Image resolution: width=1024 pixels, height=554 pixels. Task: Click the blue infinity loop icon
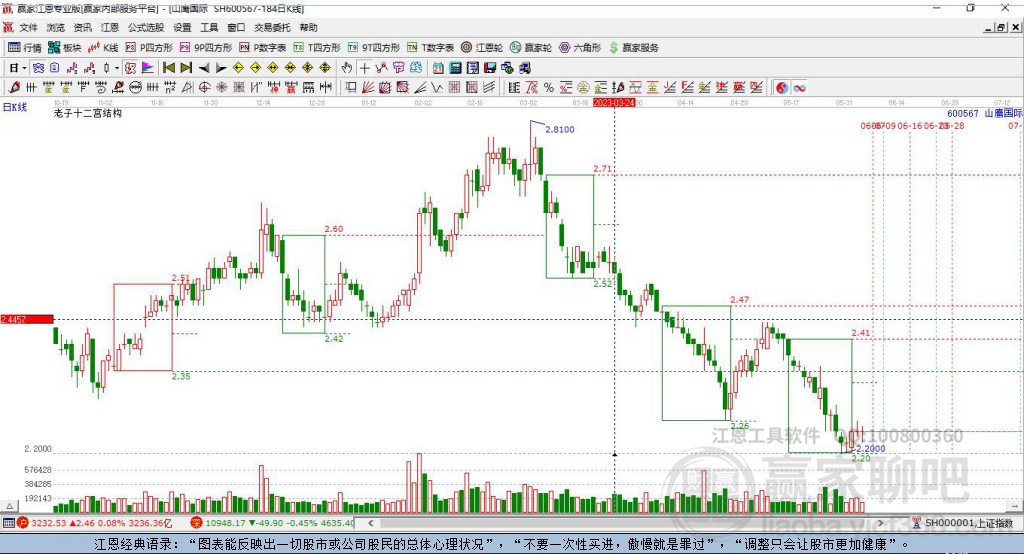point(799,88)
